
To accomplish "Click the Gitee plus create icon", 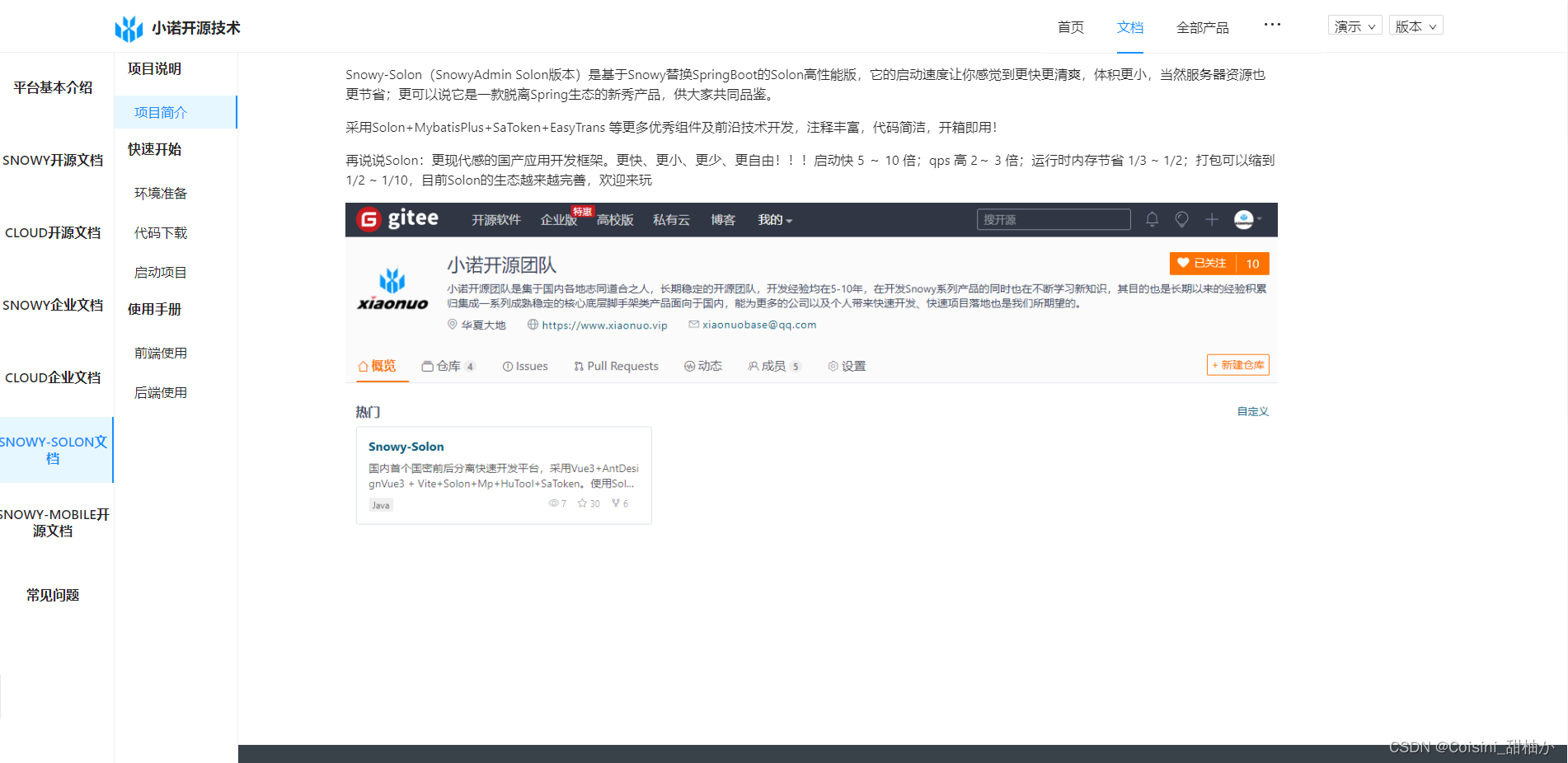I will tap(1212, 219).
